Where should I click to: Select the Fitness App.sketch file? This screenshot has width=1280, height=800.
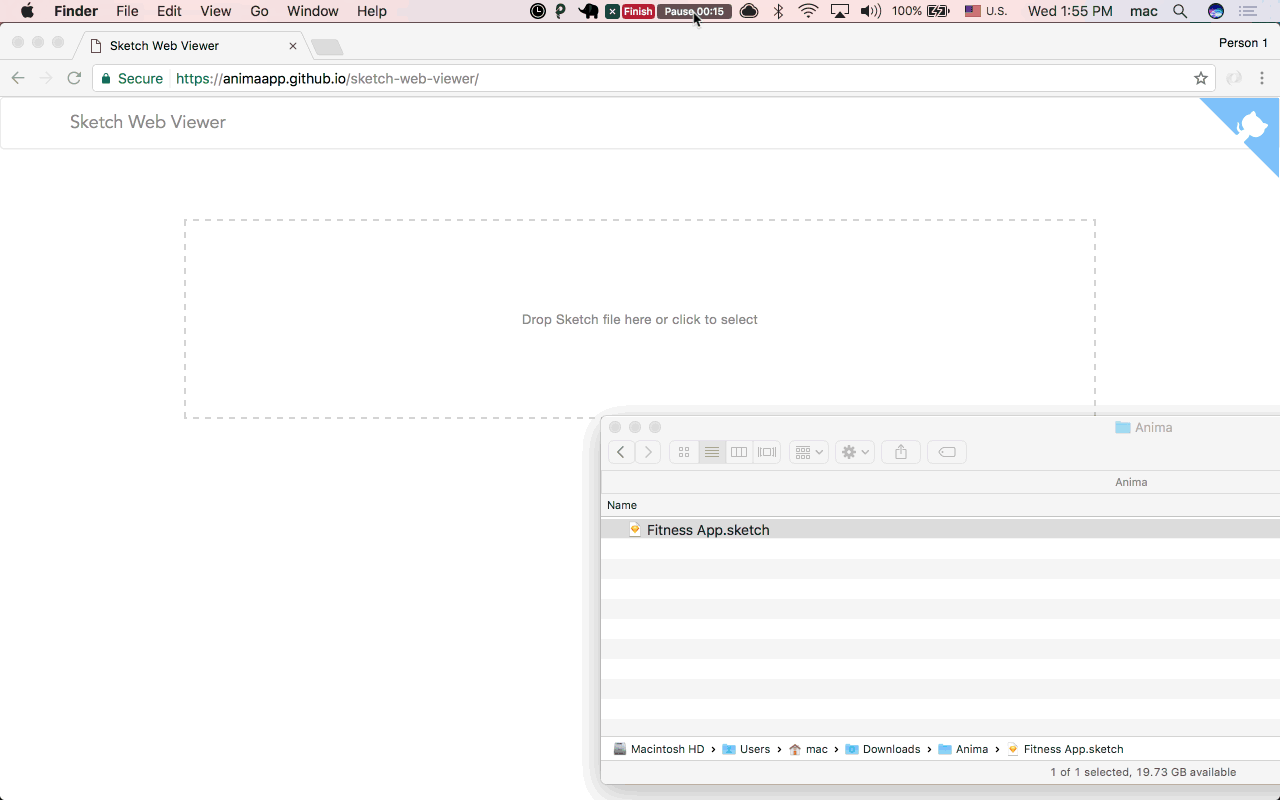[x=708, y=530]
